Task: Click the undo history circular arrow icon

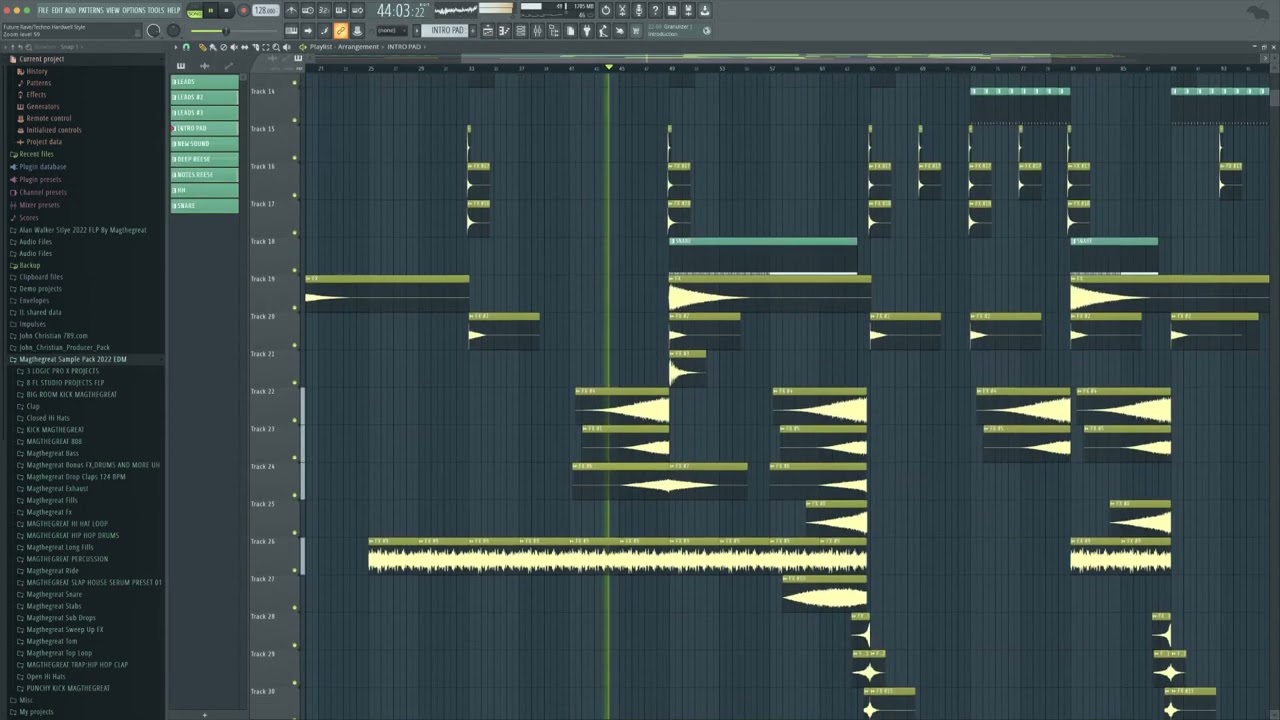Action: point(606,10)
